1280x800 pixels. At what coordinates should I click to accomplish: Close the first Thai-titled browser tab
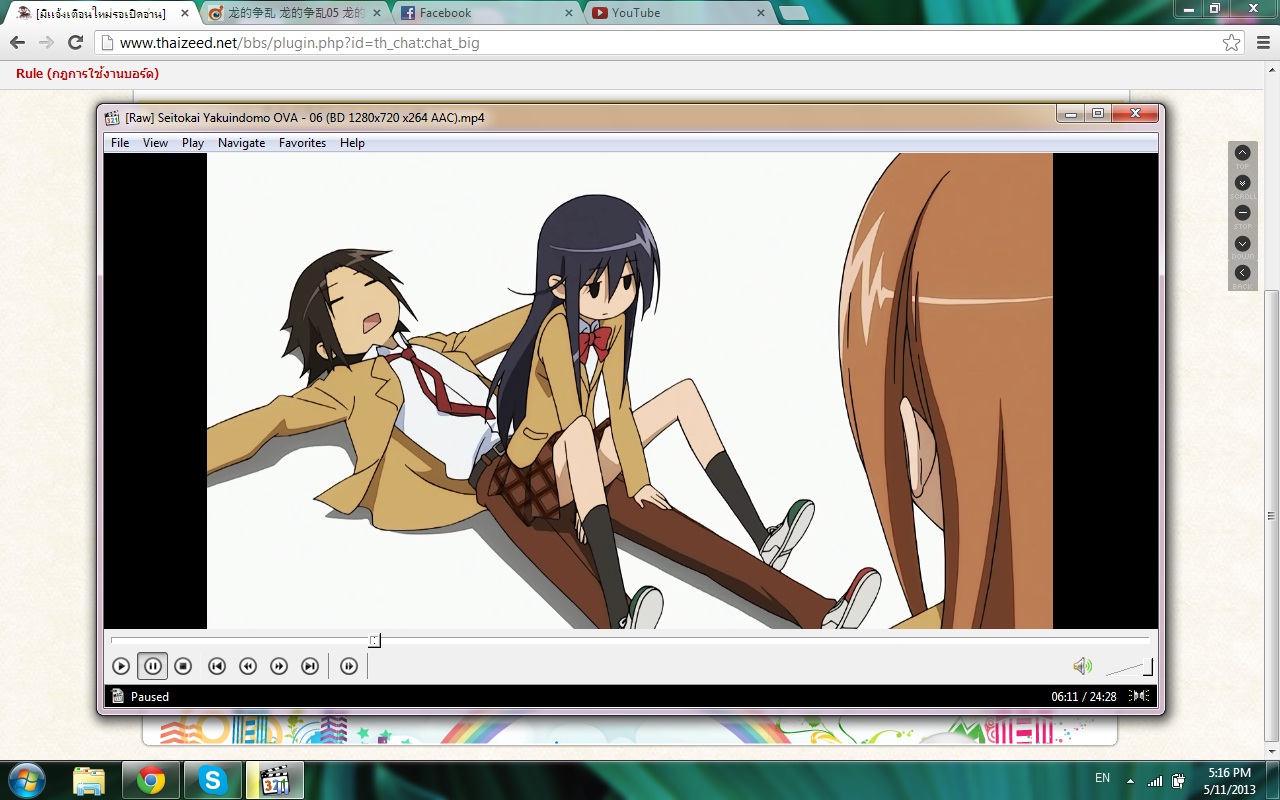(185, 13)
